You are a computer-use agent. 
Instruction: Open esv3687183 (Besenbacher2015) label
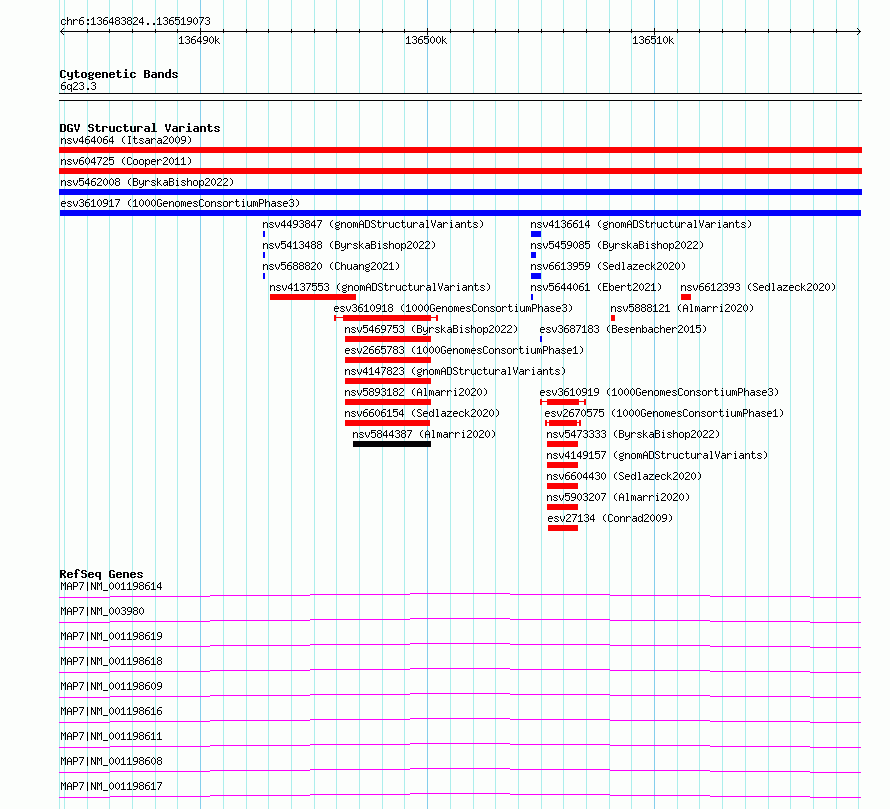click(623, 329)
